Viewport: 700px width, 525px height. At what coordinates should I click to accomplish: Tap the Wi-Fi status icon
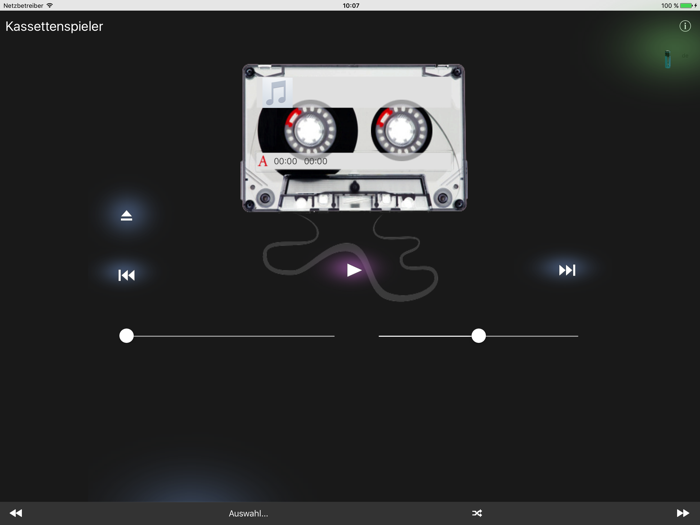click(50, 5)
